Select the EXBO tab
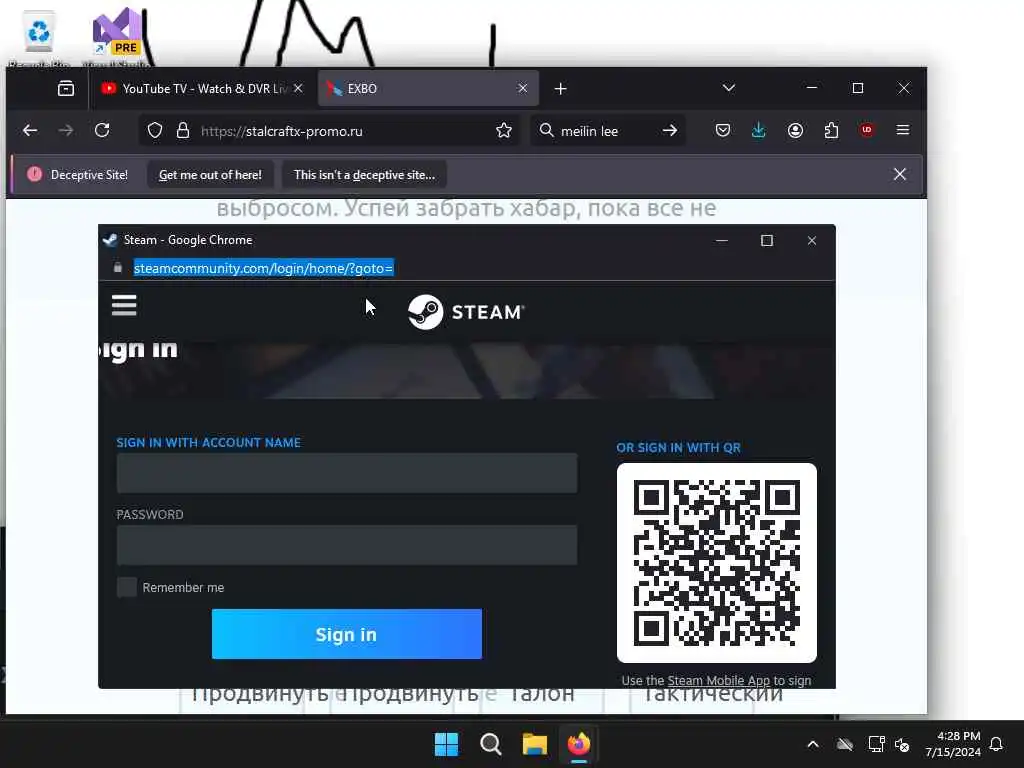The height and width of the screenshot is (768, 1024). [428, 89]
